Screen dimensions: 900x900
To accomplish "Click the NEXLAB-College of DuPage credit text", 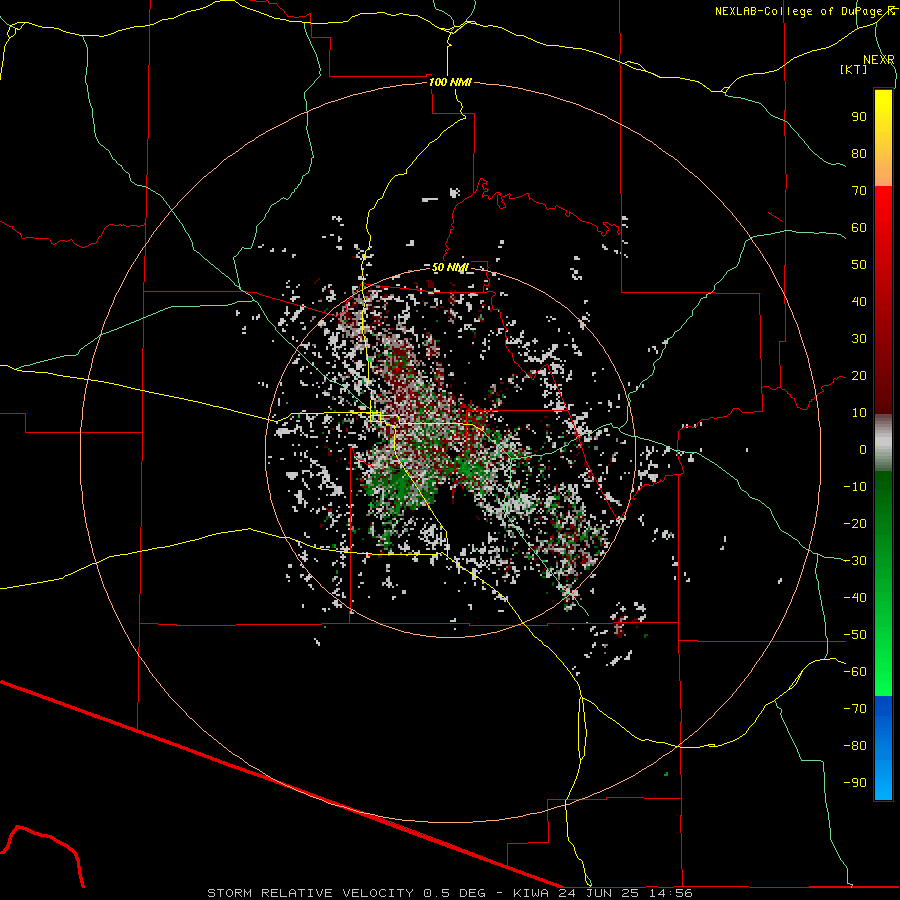I will pos(805,11).
